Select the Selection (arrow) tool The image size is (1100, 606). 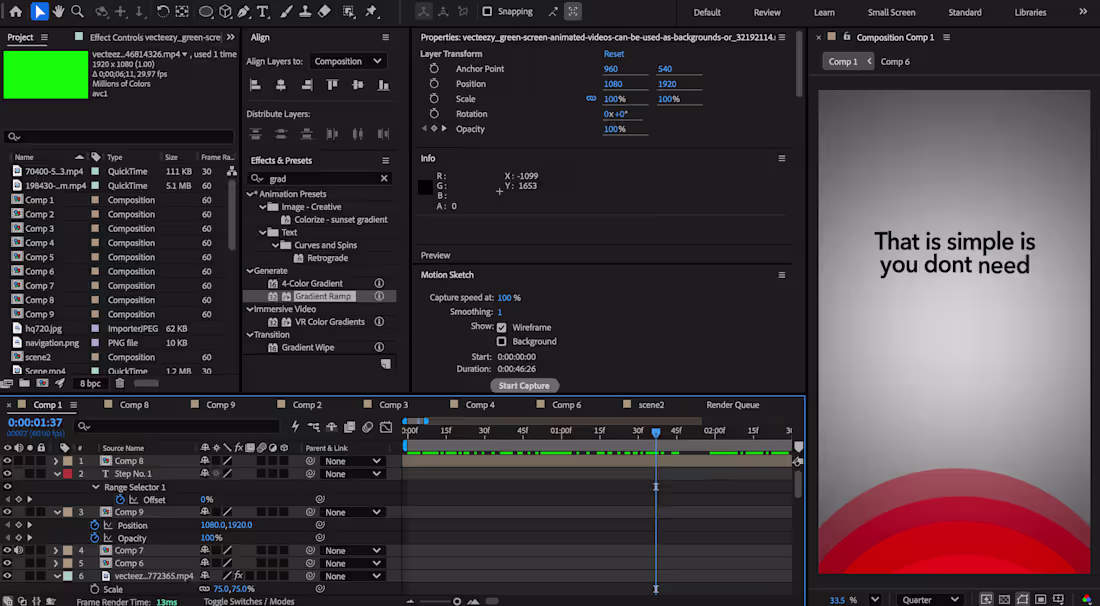39,11
